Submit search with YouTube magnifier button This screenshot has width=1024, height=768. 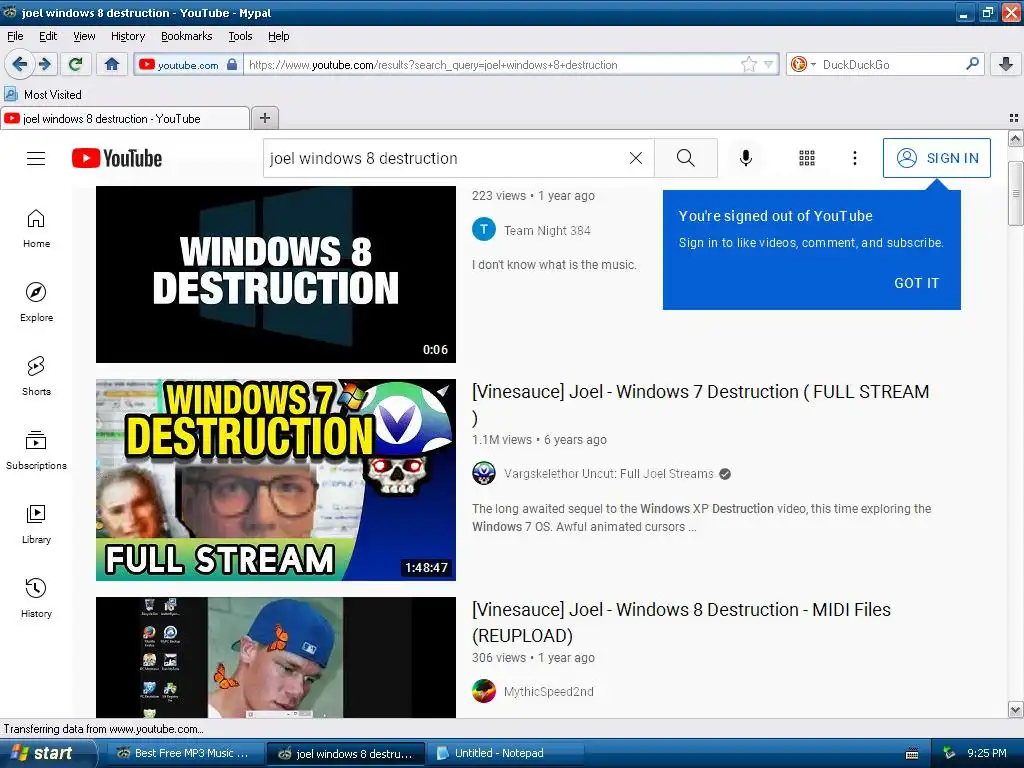point(686,158)
